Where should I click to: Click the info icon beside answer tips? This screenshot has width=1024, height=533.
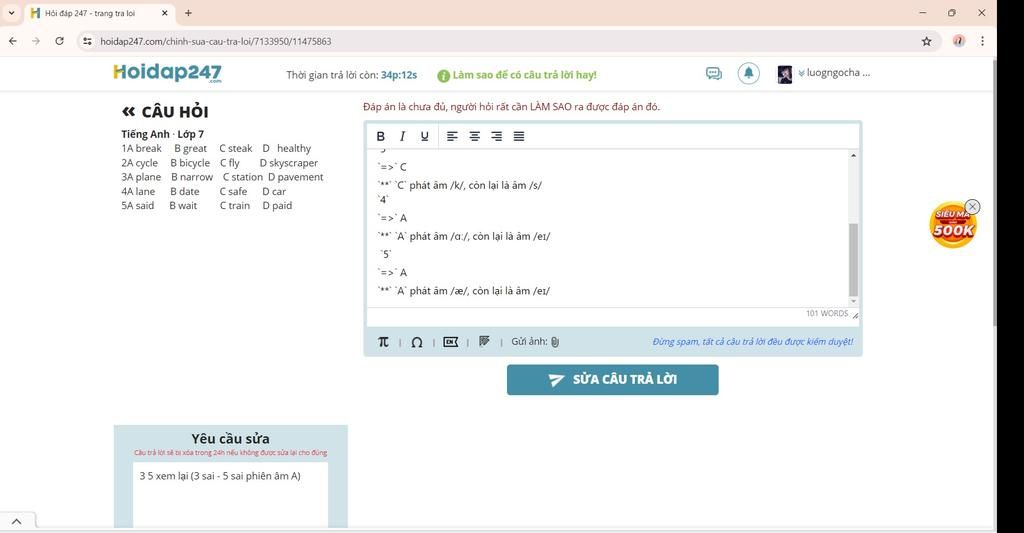tap(443, 76)
